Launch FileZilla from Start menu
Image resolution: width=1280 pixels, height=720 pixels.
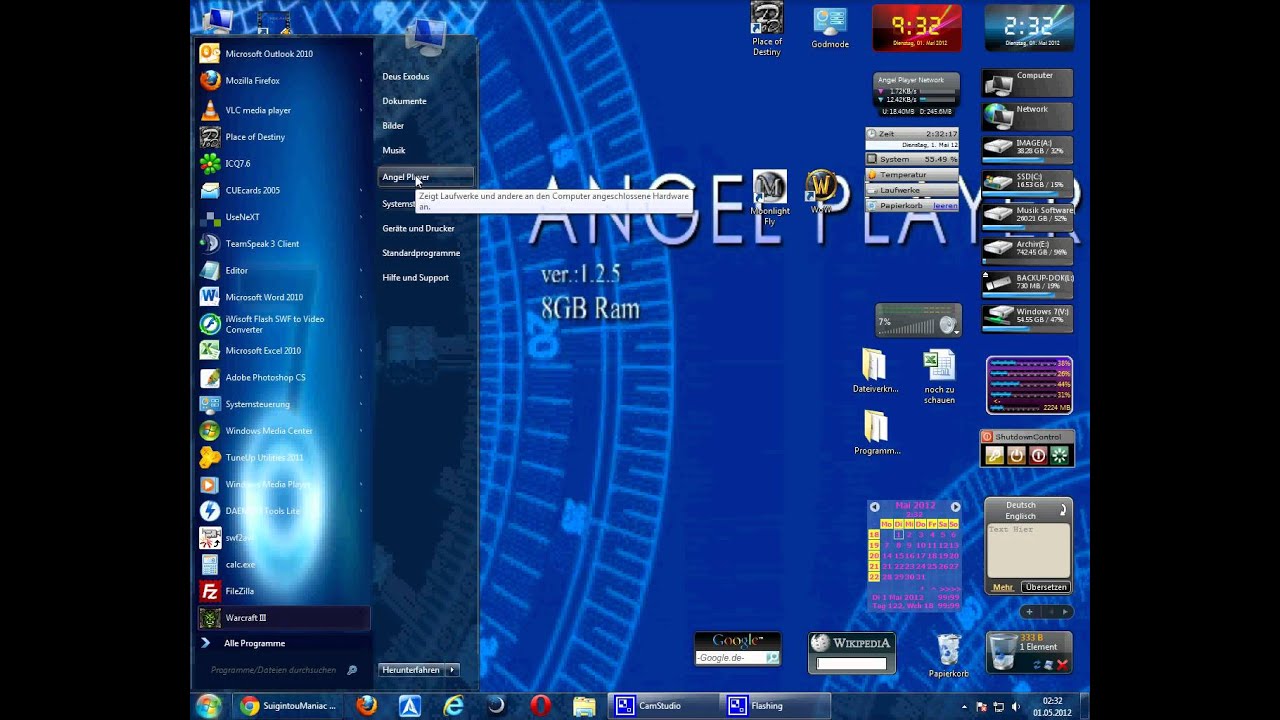tap(284, 591)
